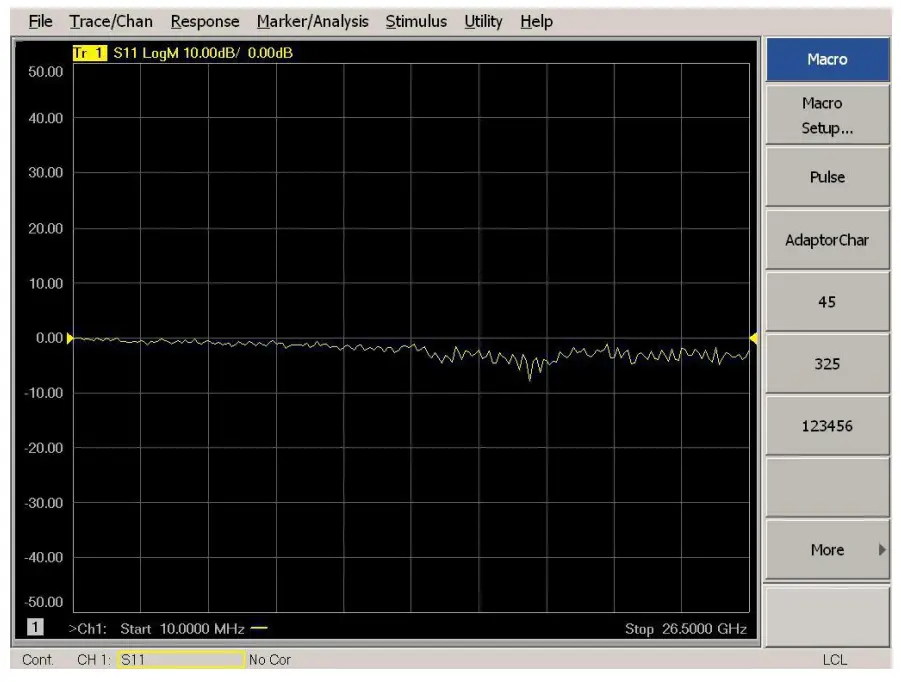Click the S11 field in status bar

coord(180,660)
